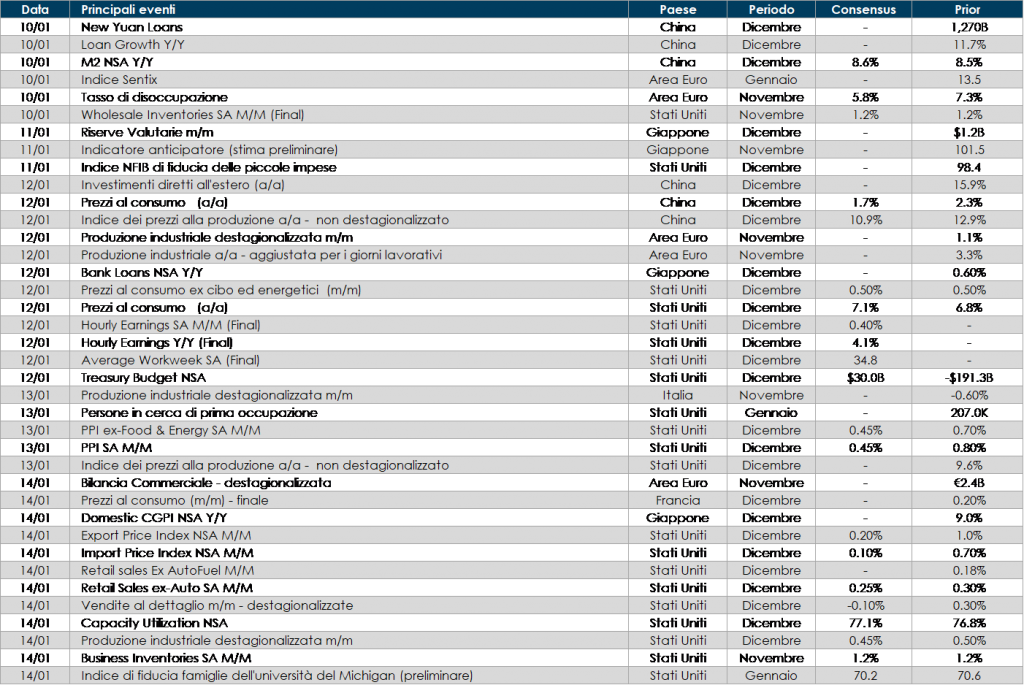This screenshot has height=685, width=1024.
Task: Click the Italia country cell
Action: [x=678, y=395]
